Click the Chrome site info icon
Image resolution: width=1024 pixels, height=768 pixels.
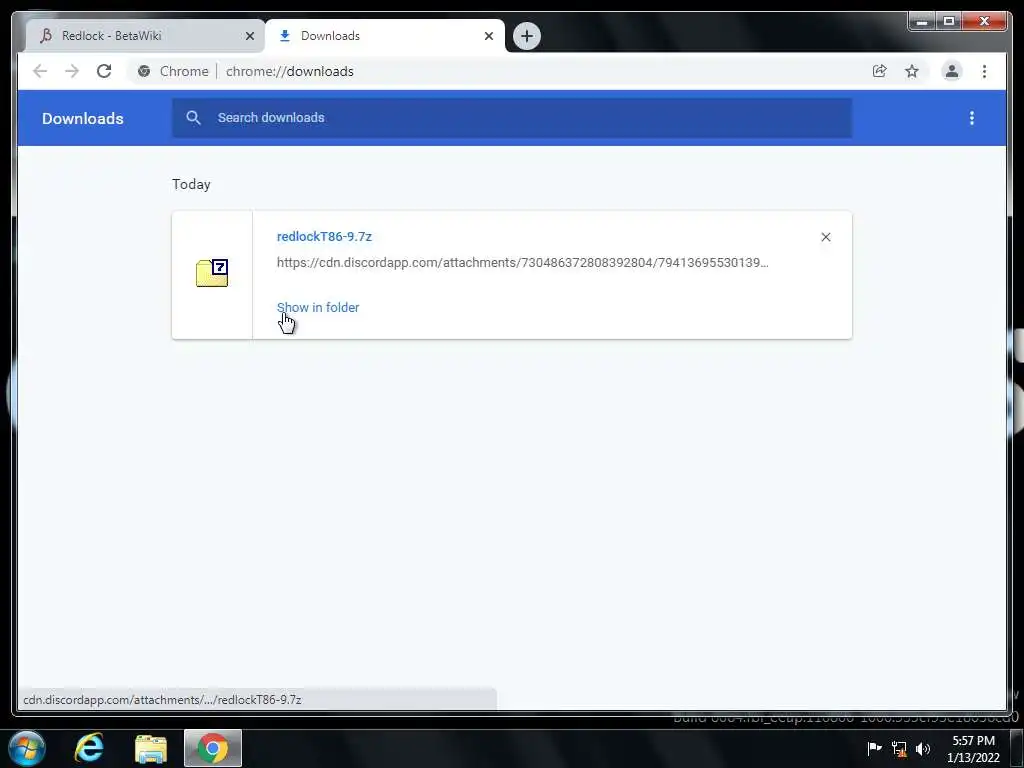144,71
